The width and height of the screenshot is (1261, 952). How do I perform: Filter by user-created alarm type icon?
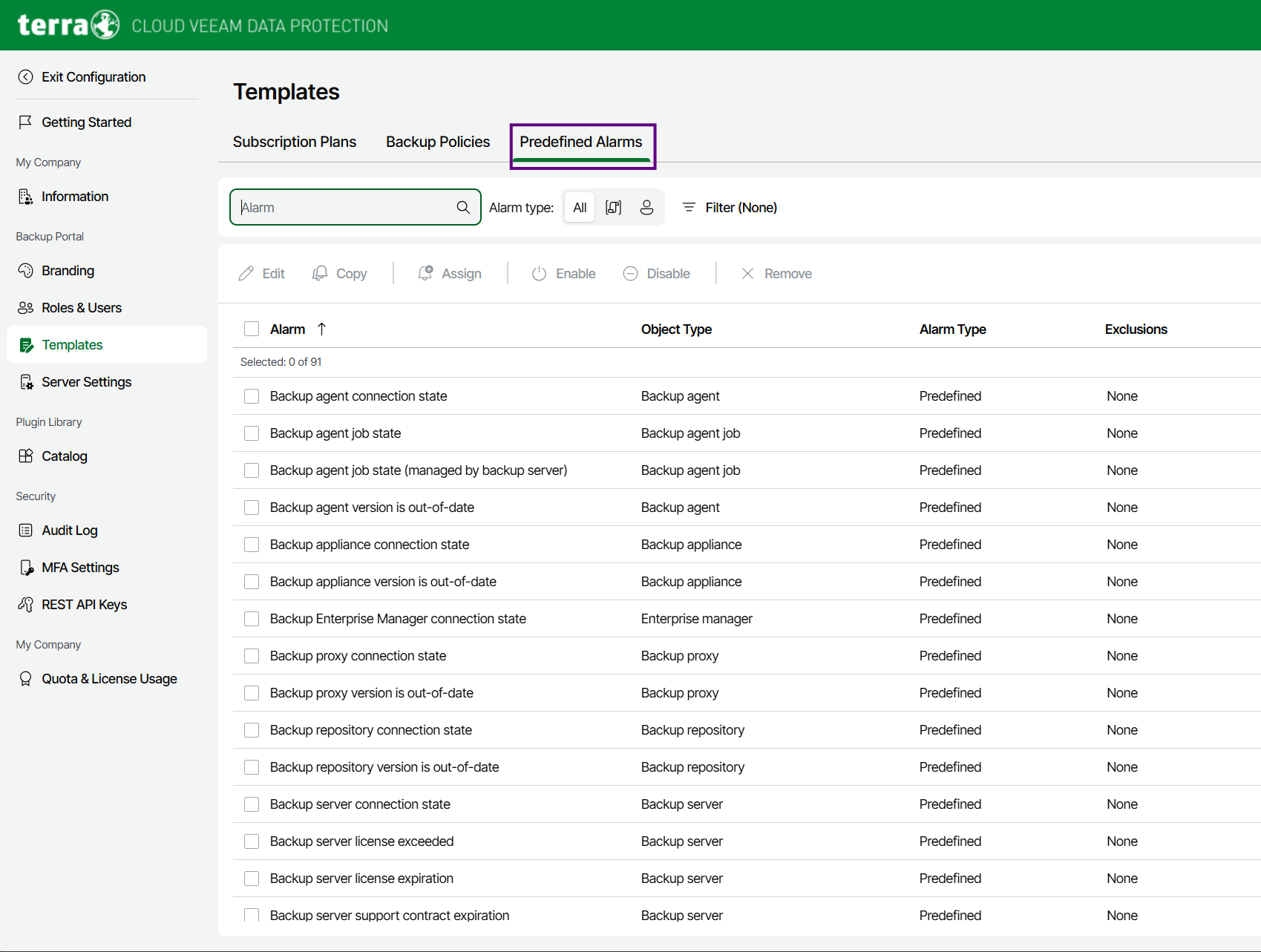pyautogui.click(x=646, y=207)
